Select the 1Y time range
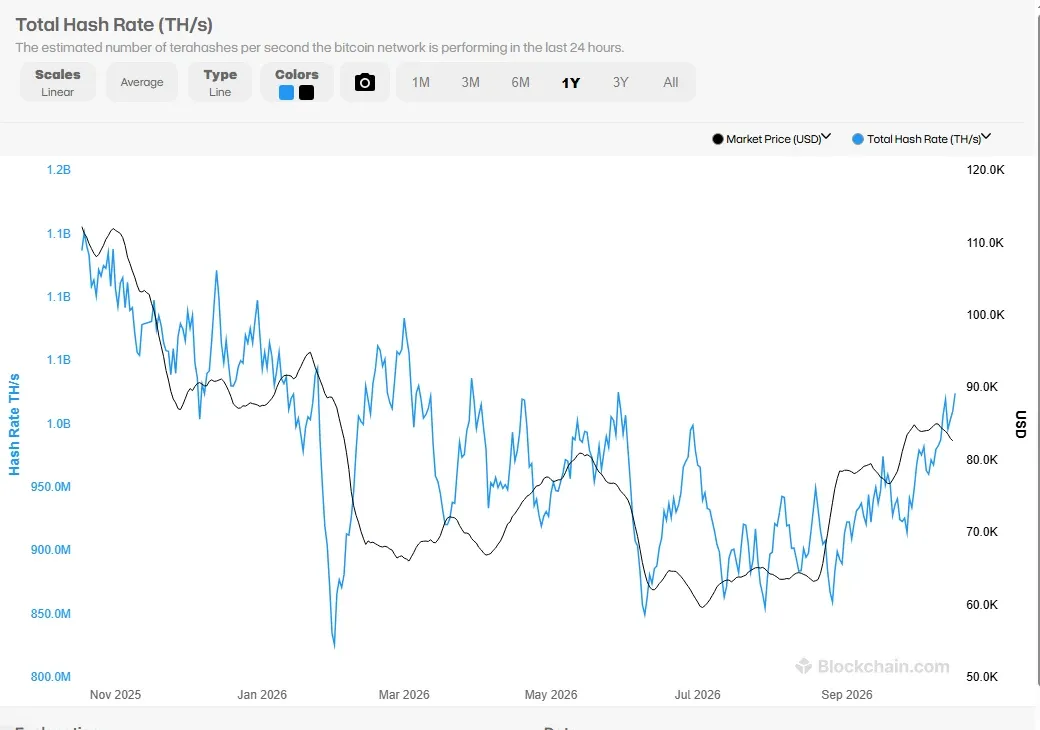1040x730 pixels. [570, 82]
